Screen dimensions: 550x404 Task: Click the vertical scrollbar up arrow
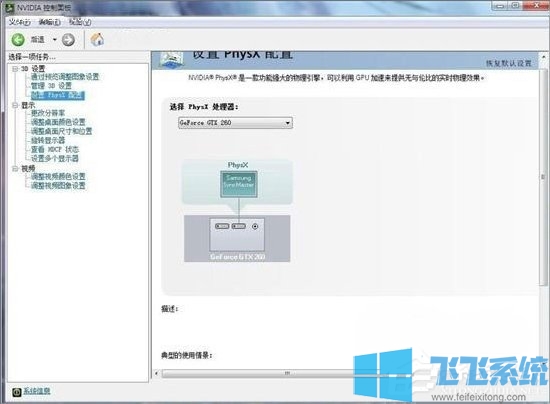coord(544,56)
